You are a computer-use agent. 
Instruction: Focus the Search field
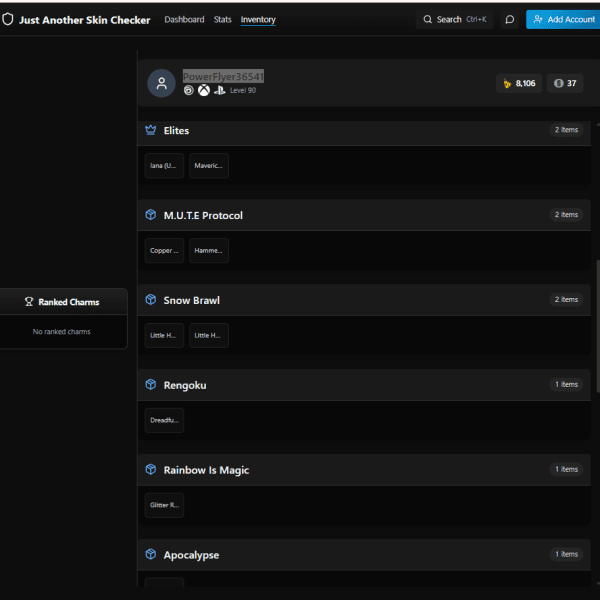pyautogui.click(x=455, y=20)
